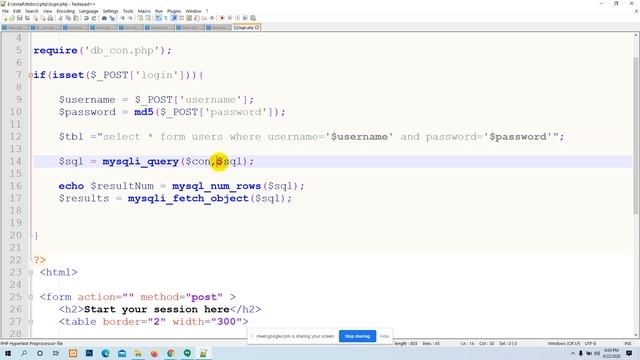
Task: Click the Copy toolbar icon
Action: (68, 18)
